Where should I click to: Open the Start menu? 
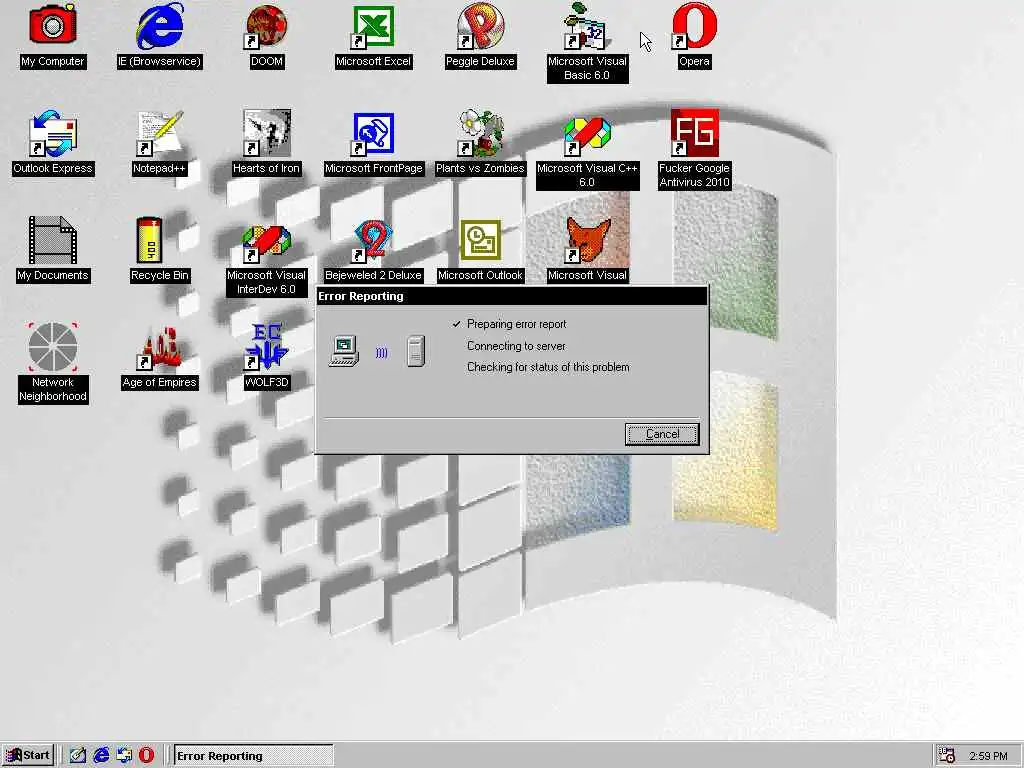(x=27, y=756)
